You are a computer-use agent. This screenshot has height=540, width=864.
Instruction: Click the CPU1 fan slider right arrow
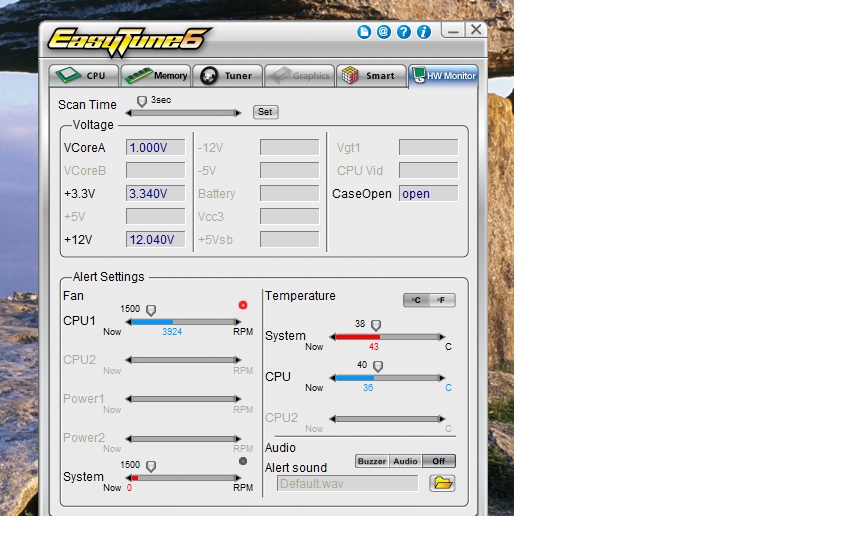[x=237, y=322]
